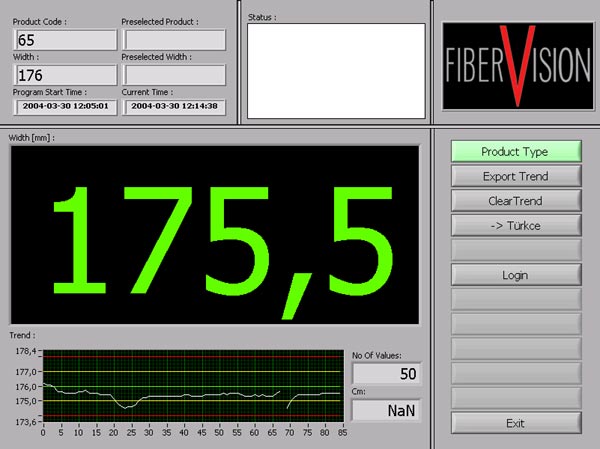Click the Product Code field showing 65

coord(65,40)
